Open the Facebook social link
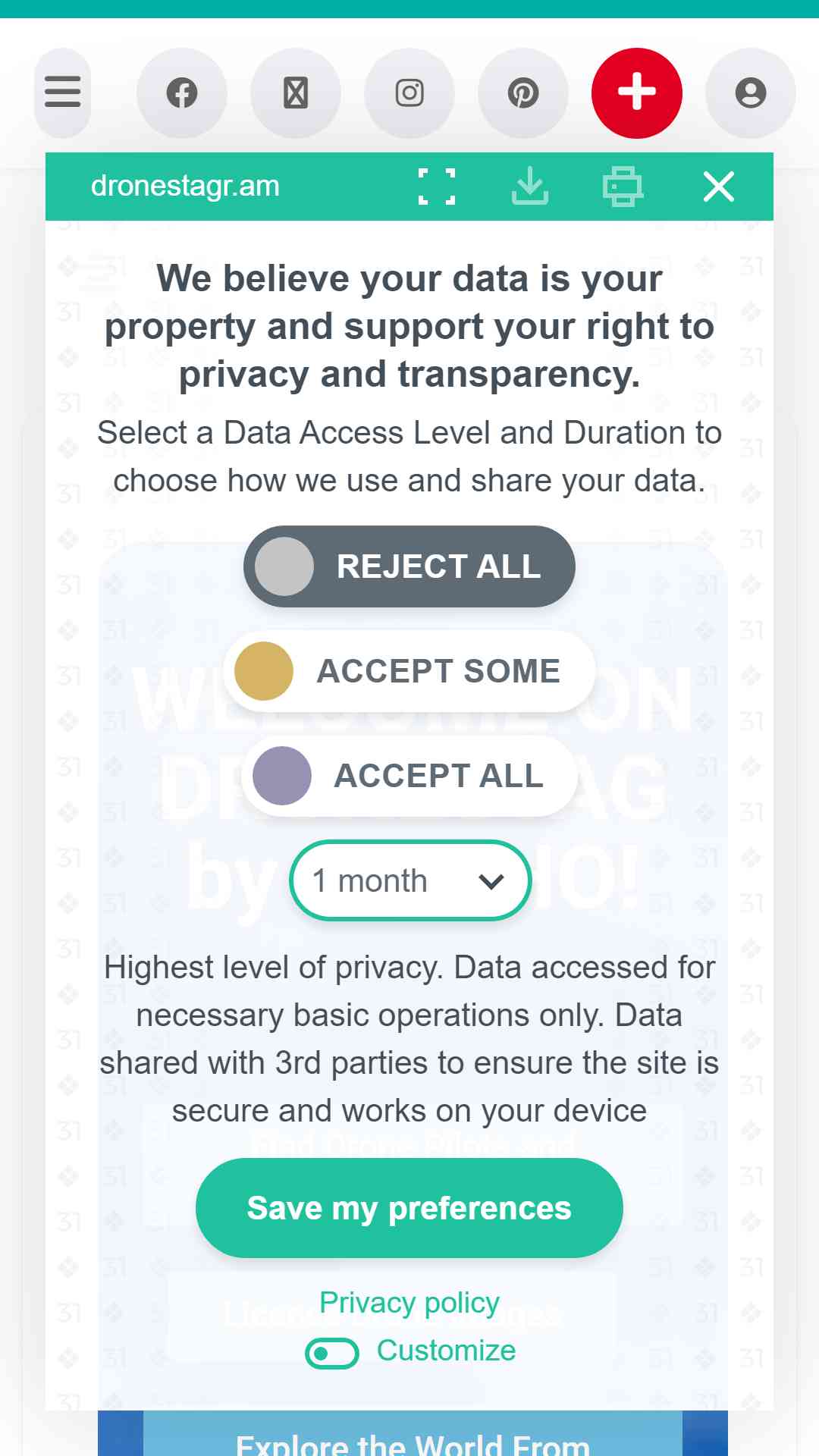Screen dimensions: 819x1456 coord(182,93)
